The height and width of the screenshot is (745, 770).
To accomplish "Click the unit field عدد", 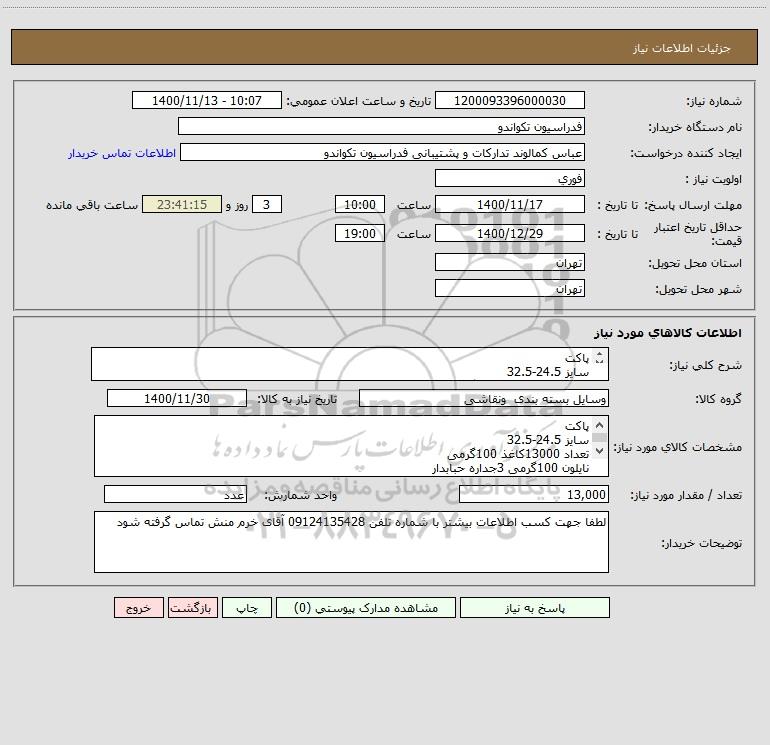I will tap(175, 495).
